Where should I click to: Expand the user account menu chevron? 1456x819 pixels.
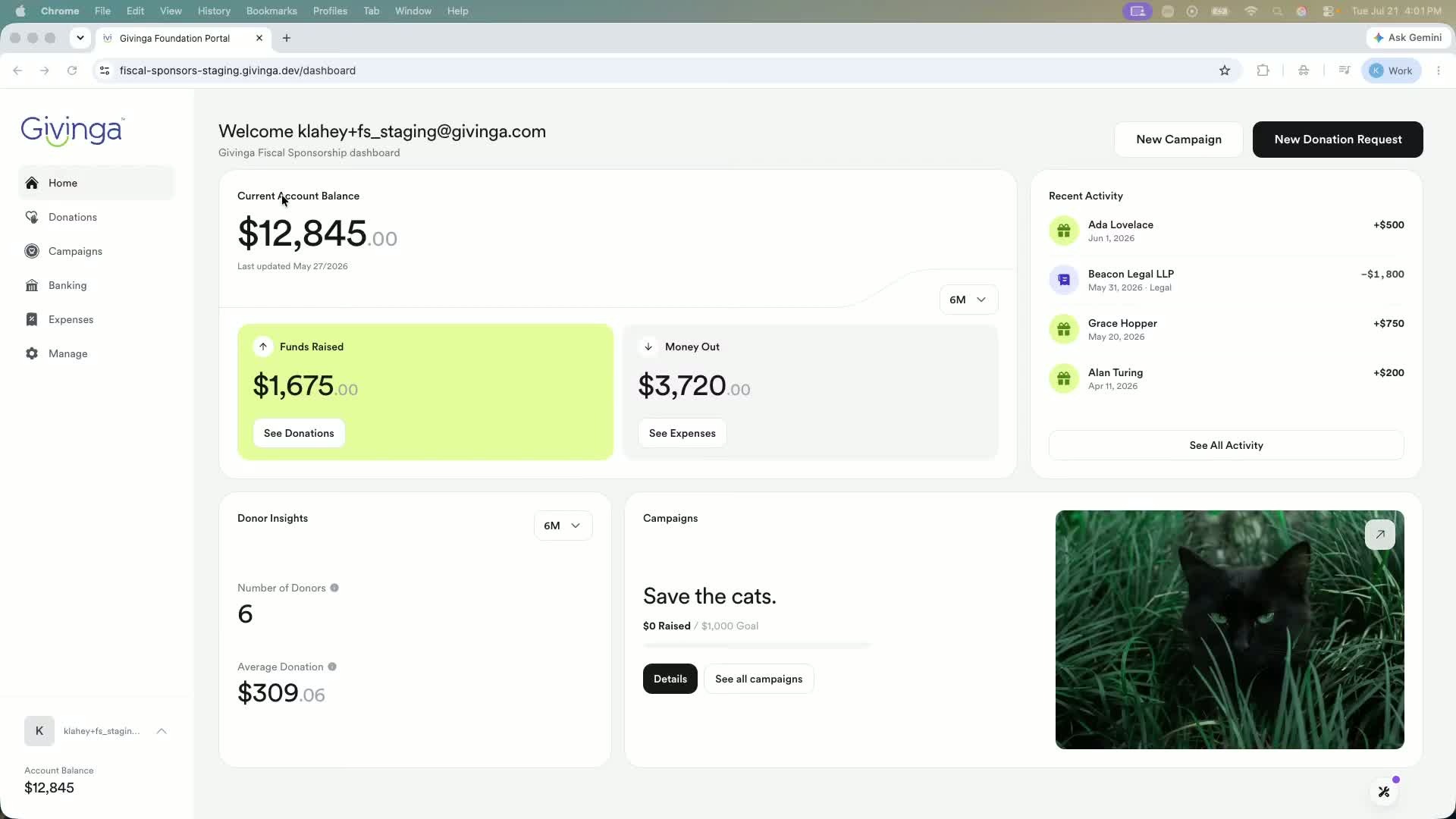point(162,731)
